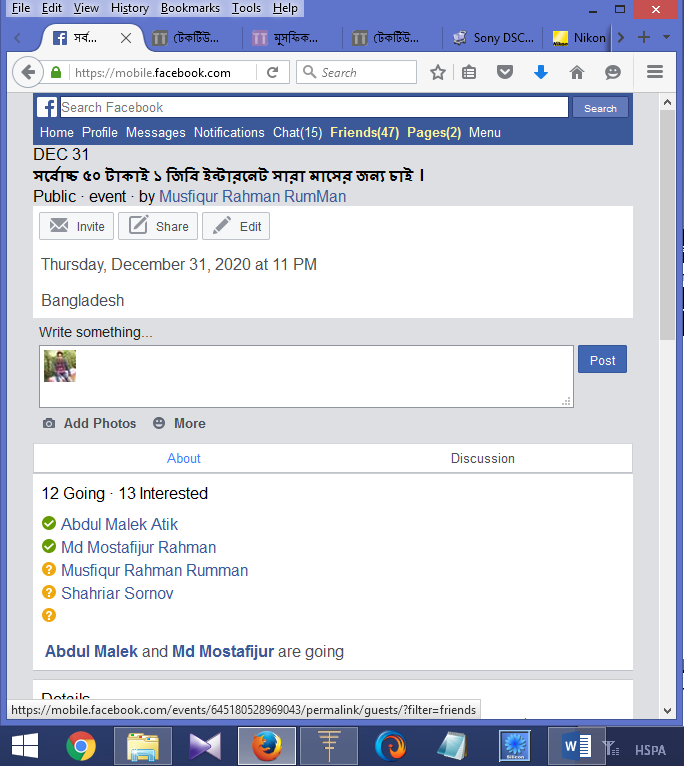This screenshot has height=766, width=684.
Task: Switch to the Discussion tab
Action: (x=483, y=458)
